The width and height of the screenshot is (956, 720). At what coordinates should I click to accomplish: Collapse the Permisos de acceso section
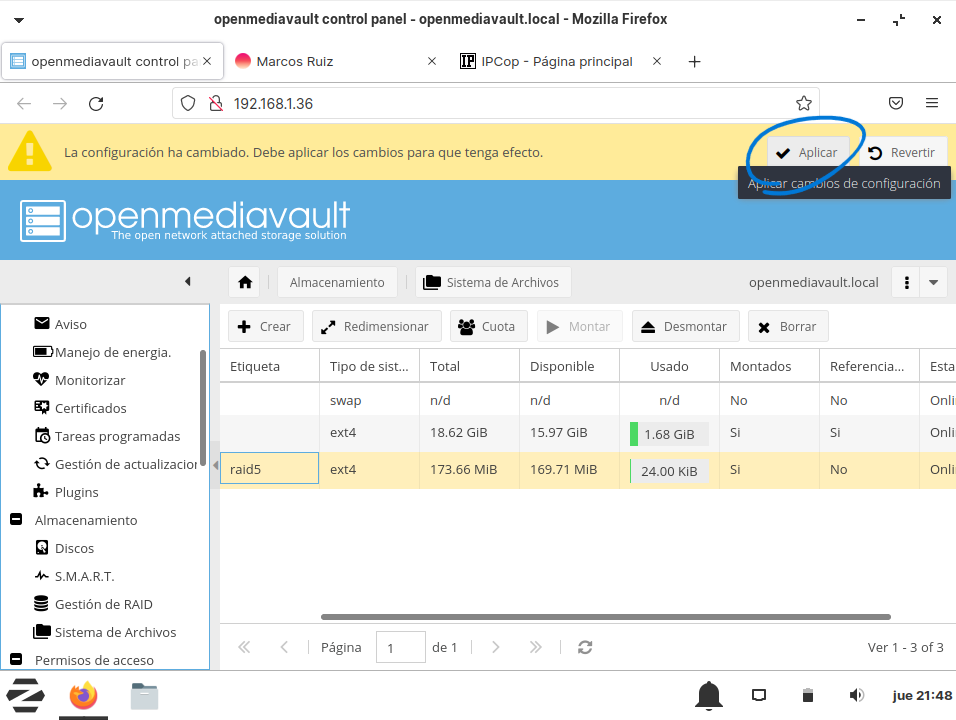pyautogui.click(x=16, y=660)
